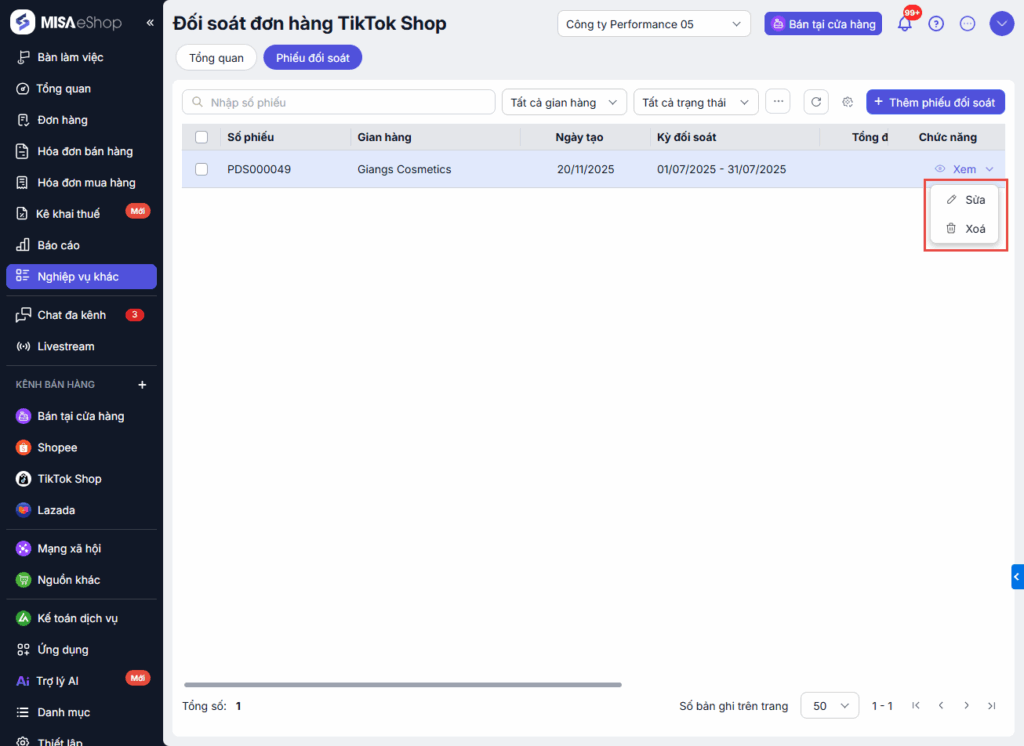Open Tất cả gian hàng dropdown
The width and height of the screenshot is (1024, 746).
tap(564, 102)
